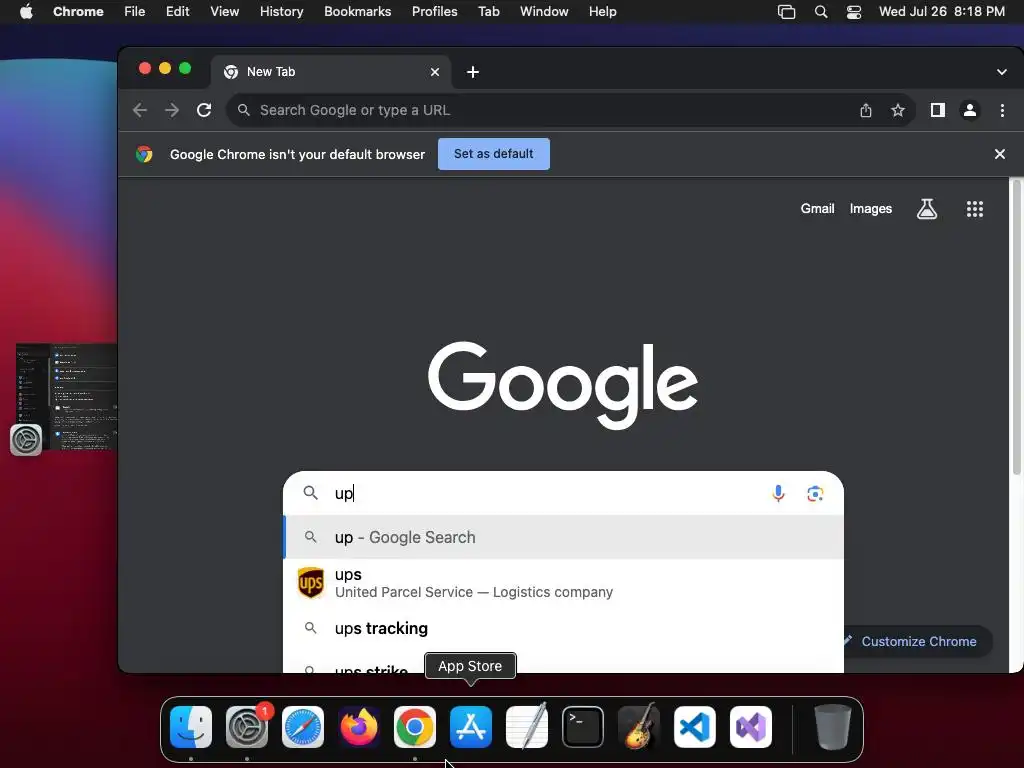The width and height of the screenshot is (1024, 768).
Task: Open the Chrome three-dot menu
Action: click(1002, 110)
